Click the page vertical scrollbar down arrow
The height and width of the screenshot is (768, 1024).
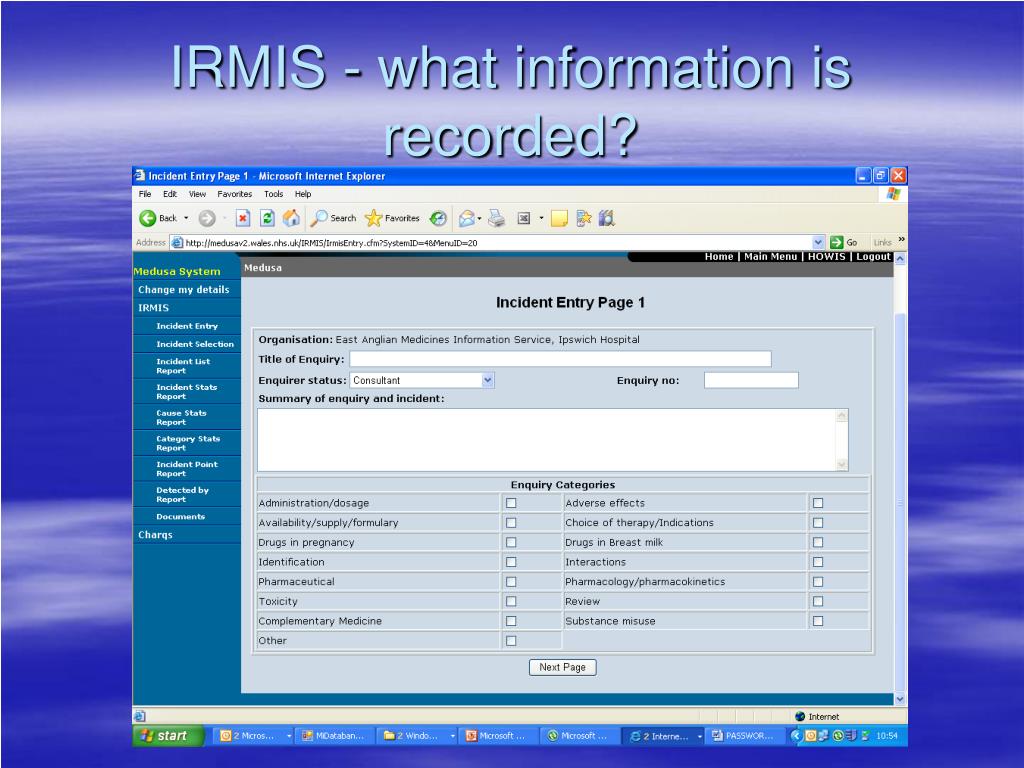click(900, 699)
